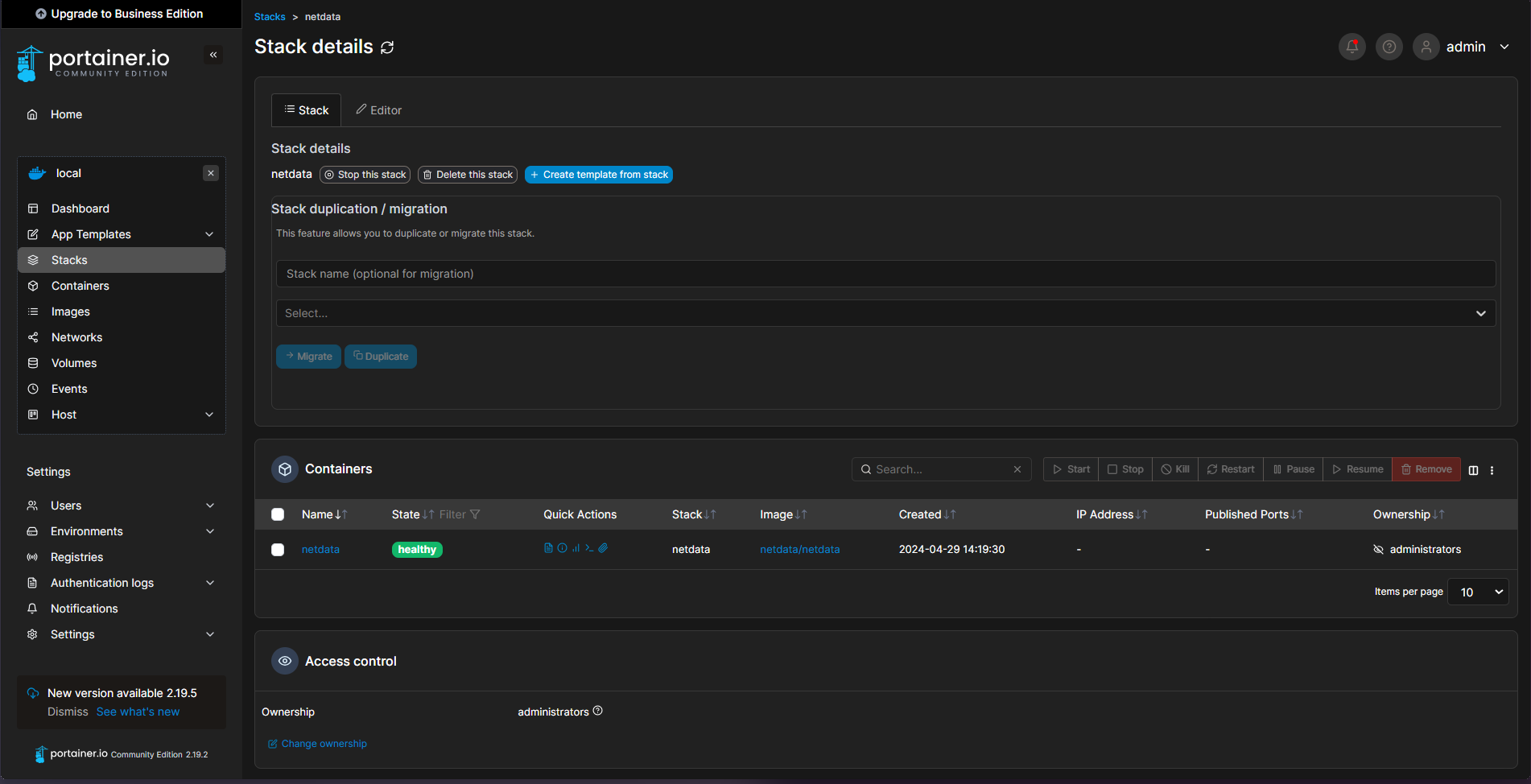Attach to the container via paperclip icon
Screen dimensions: 1531x784
point(604,547)
